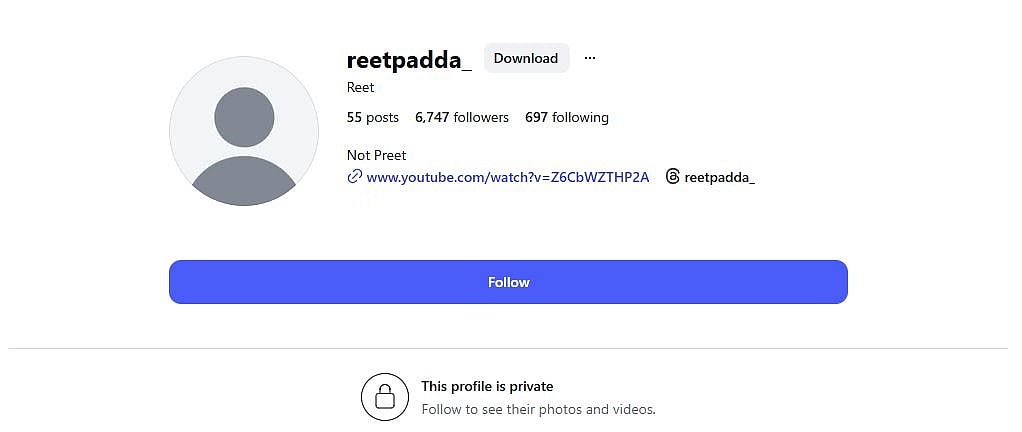1022x432 pixels.
Task: Click the display name Reet
Action: [361, 88]
